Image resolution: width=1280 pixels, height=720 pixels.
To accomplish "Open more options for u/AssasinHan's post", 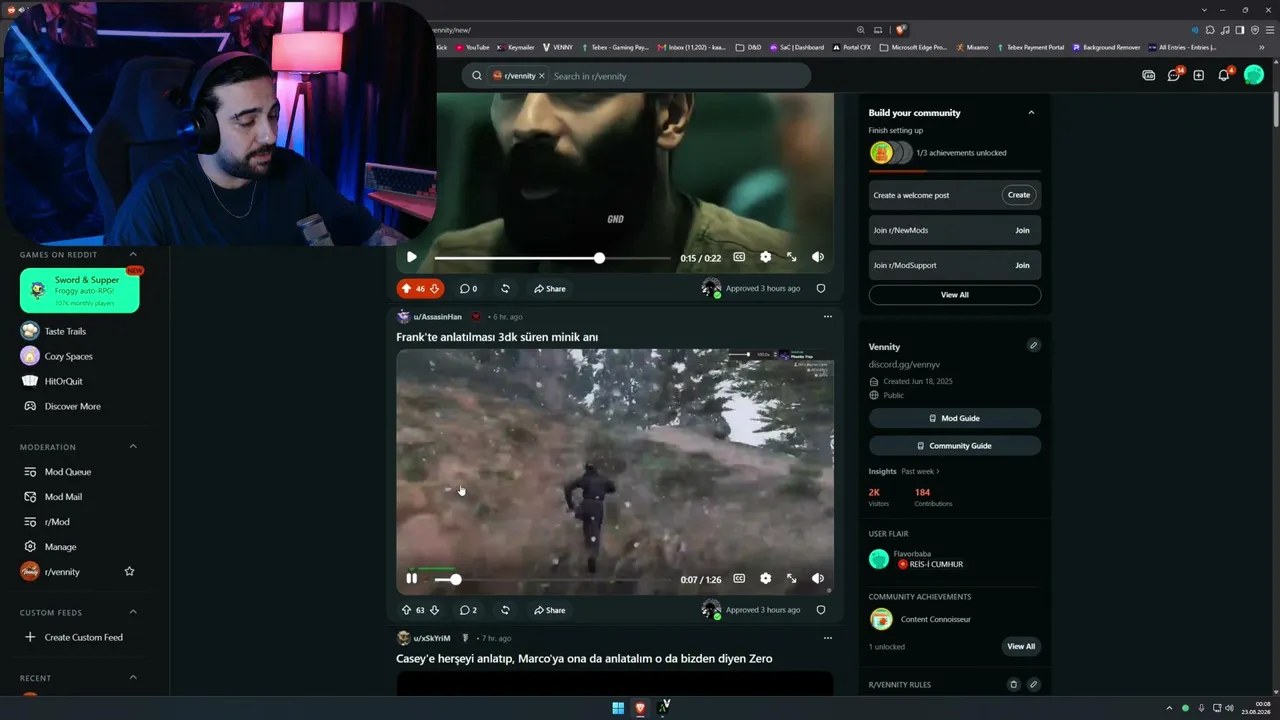I will 827,317.
